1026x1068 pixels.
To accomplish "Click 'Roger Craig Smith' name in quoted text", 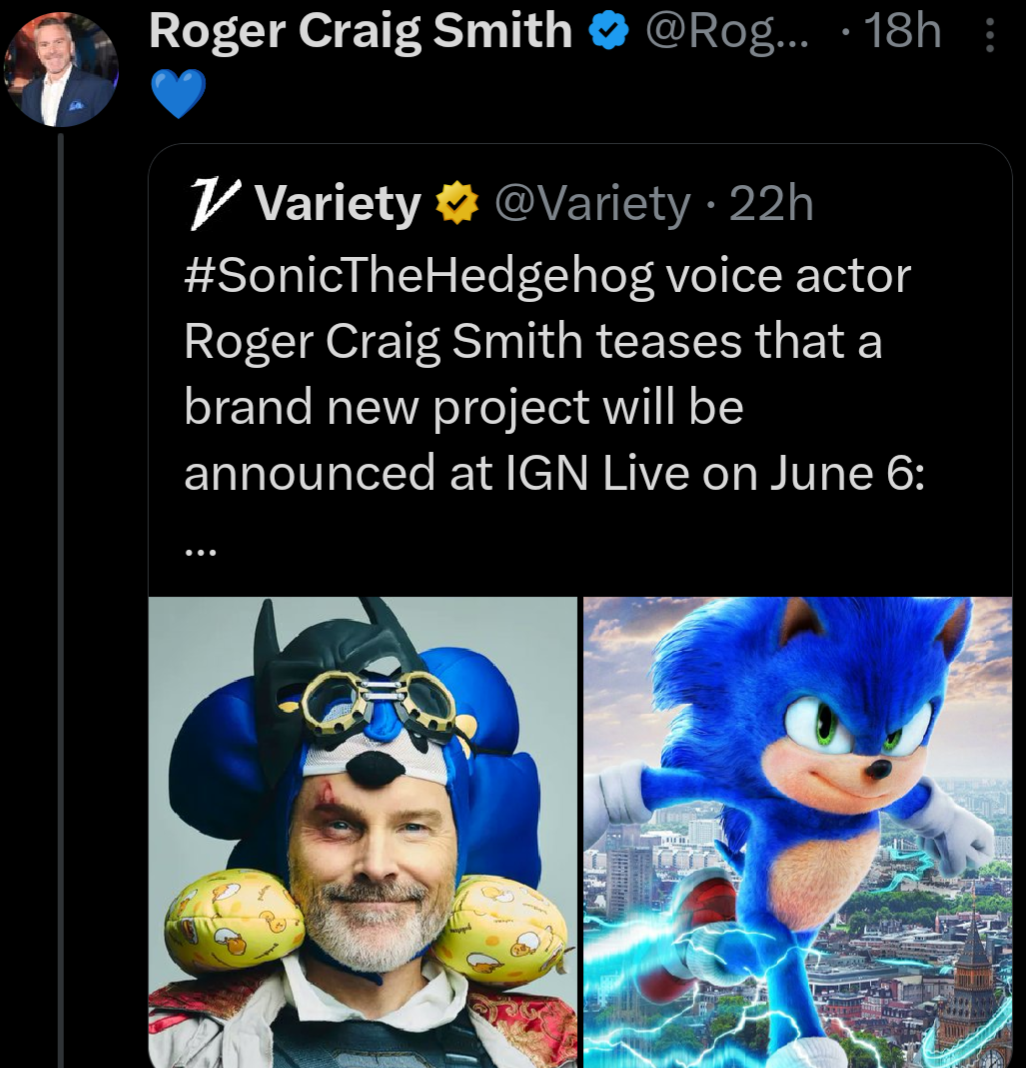I will click(384, 341).
